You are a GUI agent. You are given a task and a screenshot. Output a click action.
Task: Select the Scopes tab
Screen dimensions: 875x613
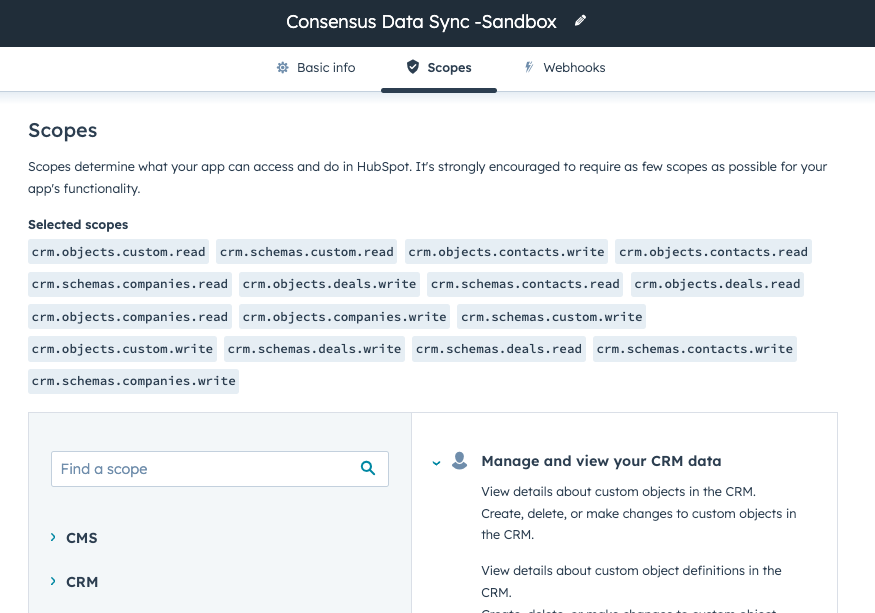(x=439, y=68)
